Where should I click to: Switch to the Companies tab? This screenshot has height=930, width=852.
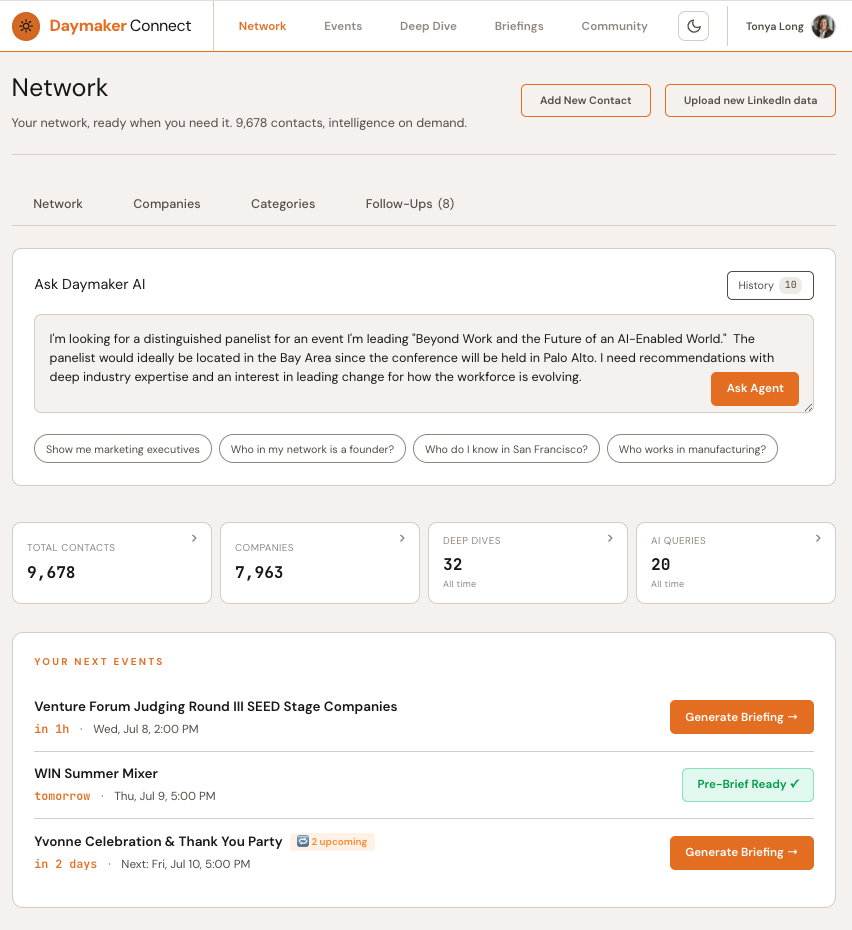pyautogui.click(x=167, y=203)
